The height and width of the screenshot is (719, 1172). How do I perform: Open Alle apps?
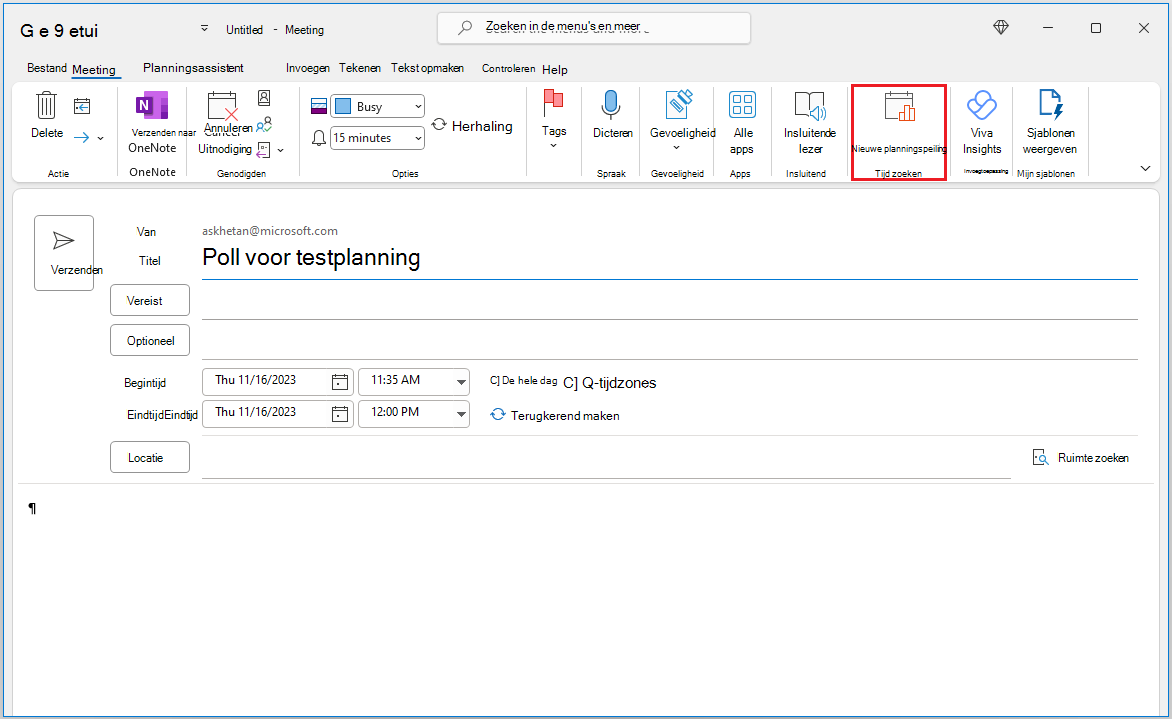pyautogui.click(x=742, y=123)
